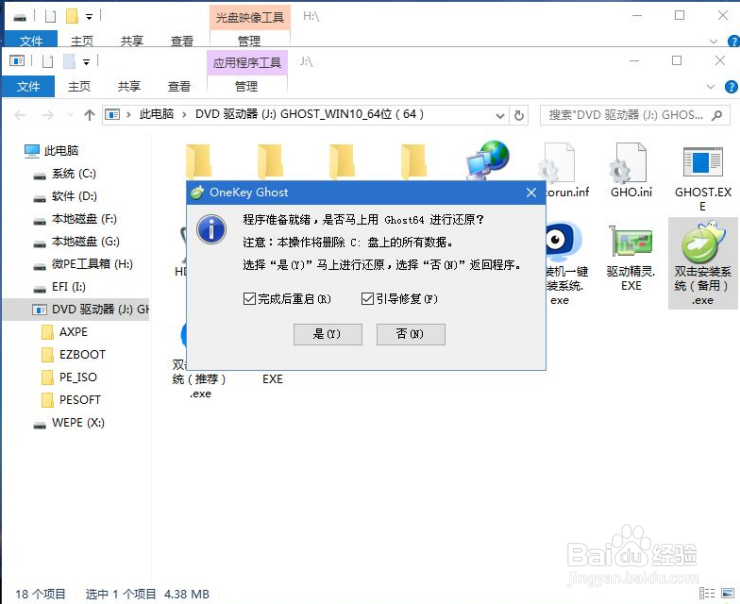Viewport: 740px width, 604px height.
Task: Click properties icon in J:\ title bar
Action: point(48,61)
